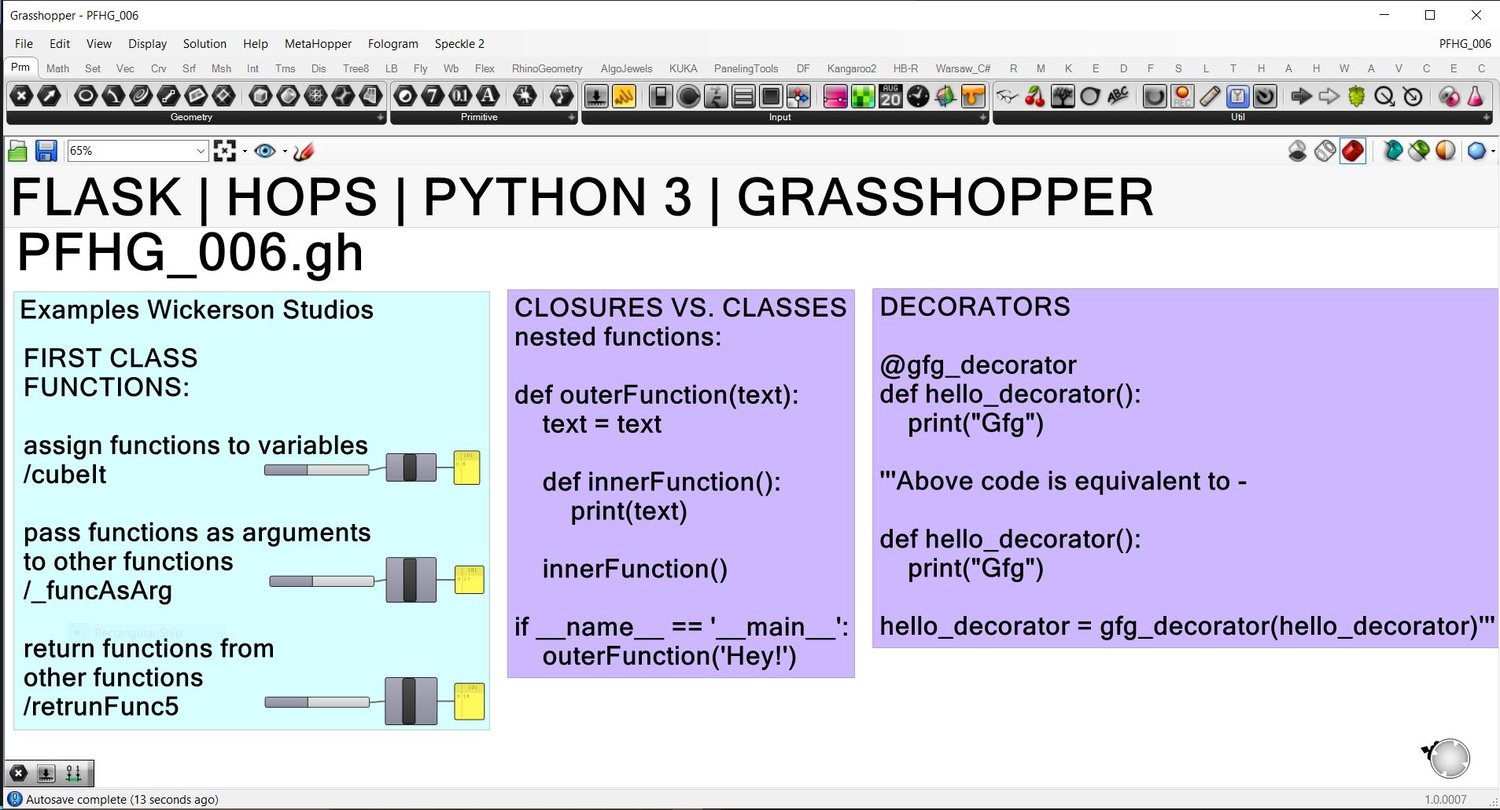Image resolution: width=1500 pixels, height=810 pixels.
Task: Open the Speckle 2 menu
Action: [x=460, y=44]
